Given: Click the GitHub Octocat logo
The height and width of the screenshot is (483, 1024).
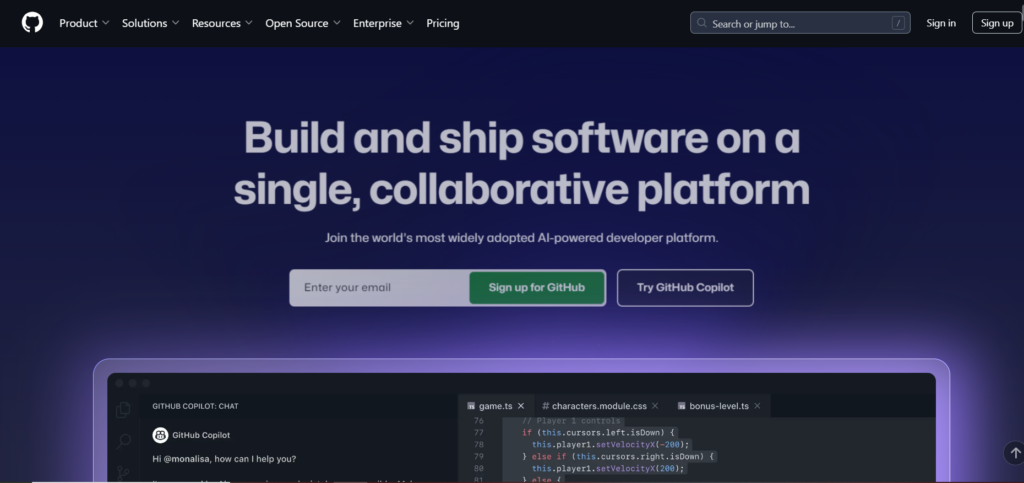Looking at the screenshot, I should pos(32,23).
